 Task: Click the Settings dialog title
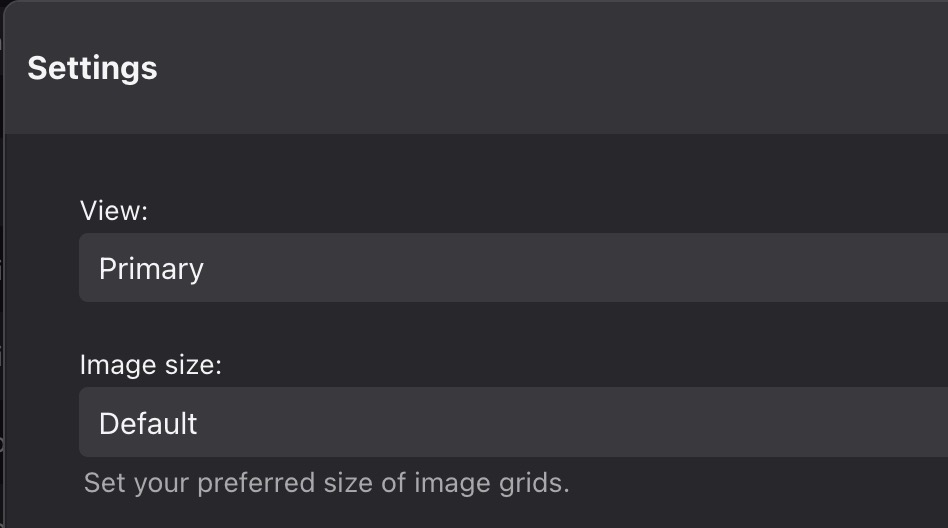93,68
